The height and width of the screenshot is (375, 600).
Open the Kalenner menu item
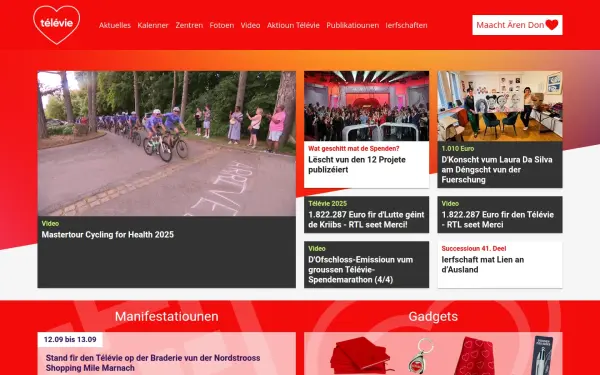tap(153, 25)
